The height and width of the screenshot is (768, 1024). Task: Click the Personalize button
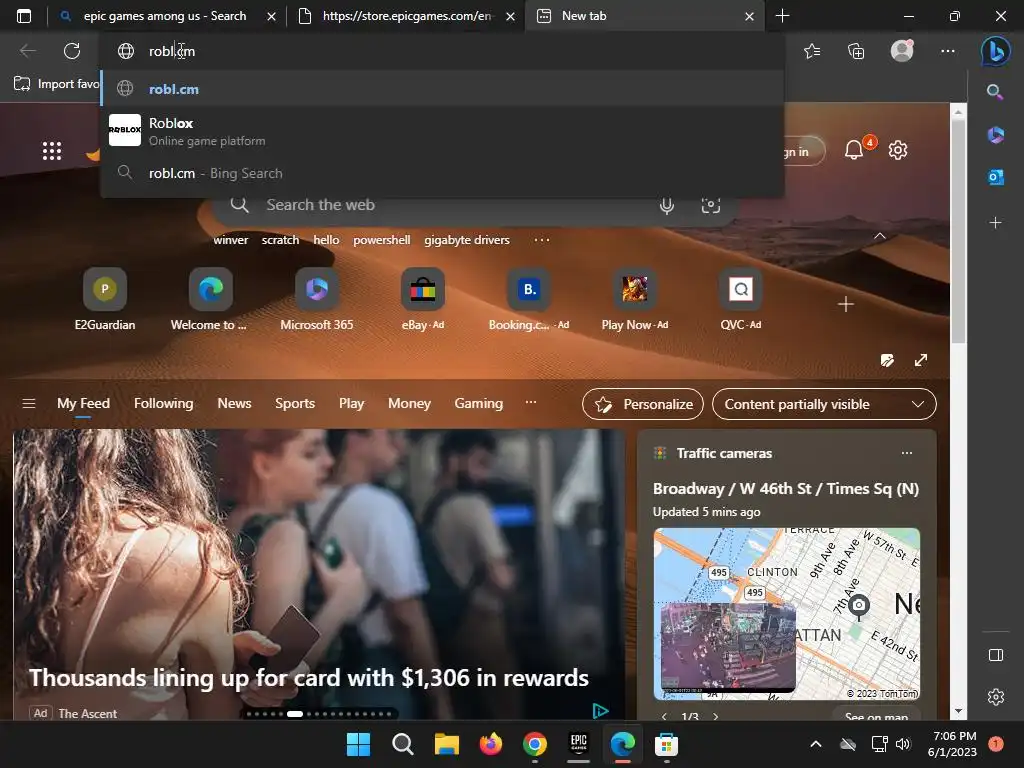pos(643,404)
